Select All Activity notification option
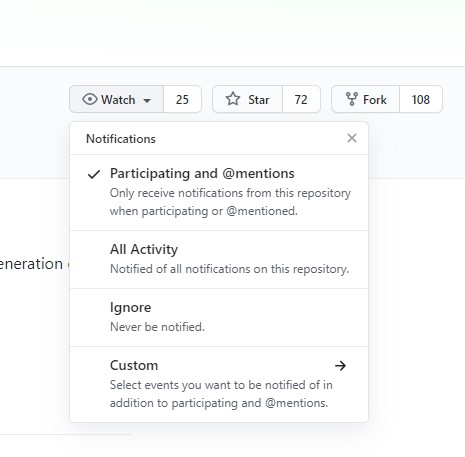The width and height of the screenshot is (465, 457). 219,259
